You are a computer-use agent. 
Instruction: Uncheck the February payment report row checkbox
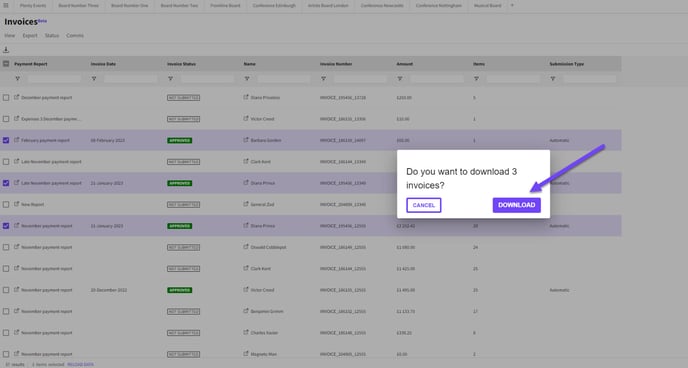[6, 140]
